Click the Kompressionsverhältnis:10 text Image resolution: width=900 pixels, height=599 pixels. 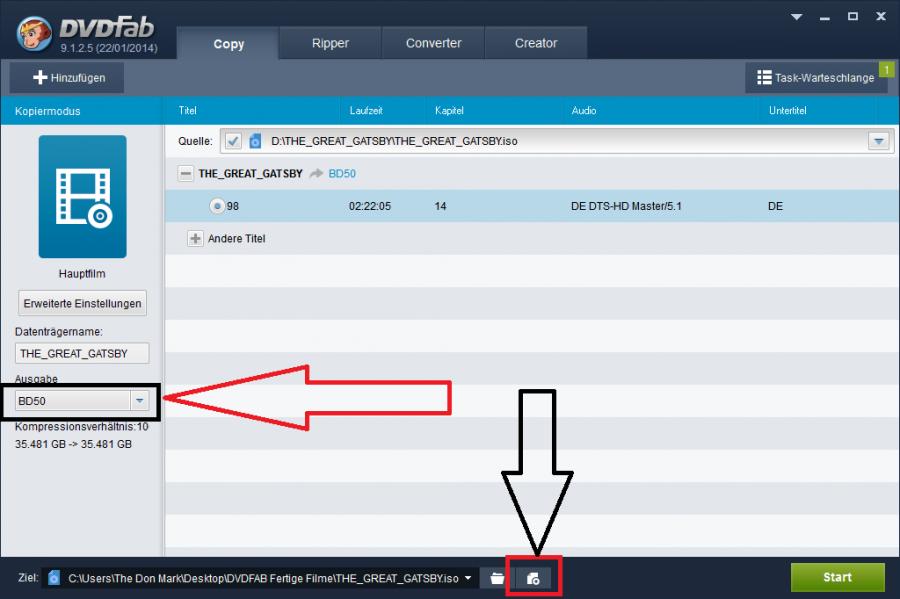click(x=82, y=426)
